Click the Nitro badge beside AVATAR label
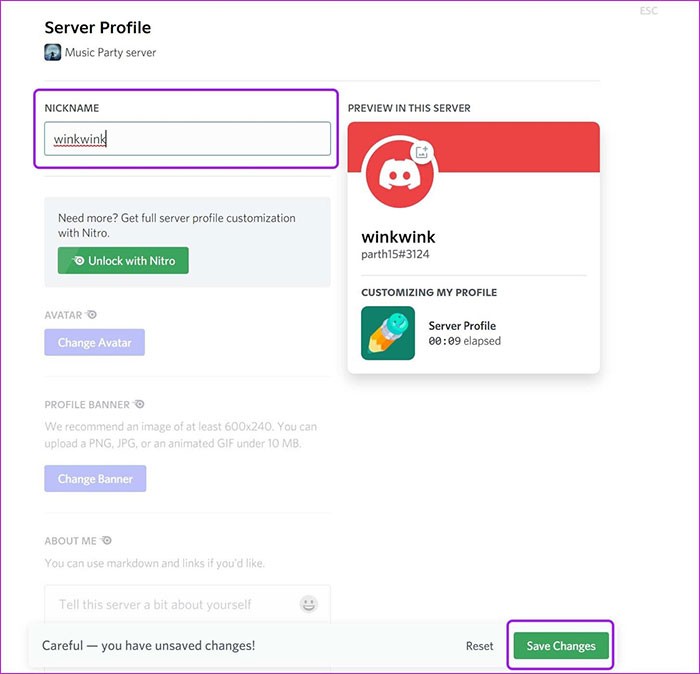The image size is (700, 674). click(x=91, y=315)
